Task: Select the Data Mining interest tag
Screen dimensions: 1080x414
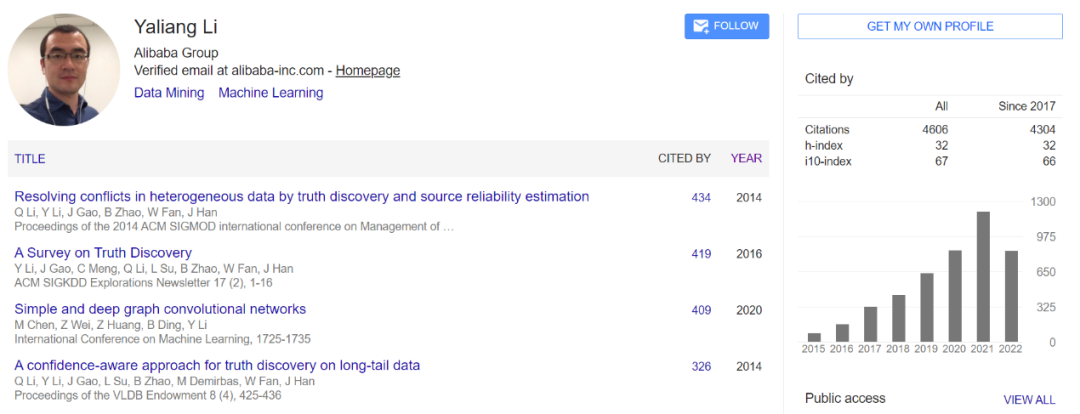Action: point(169,93)
